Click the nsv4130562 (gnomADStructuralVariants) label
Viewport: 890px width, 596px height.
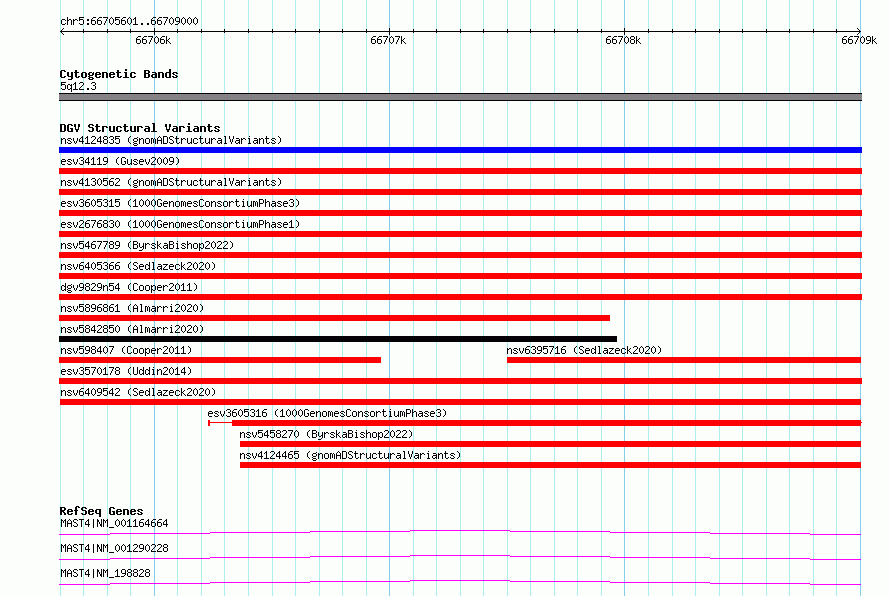[x=171, y=182]
